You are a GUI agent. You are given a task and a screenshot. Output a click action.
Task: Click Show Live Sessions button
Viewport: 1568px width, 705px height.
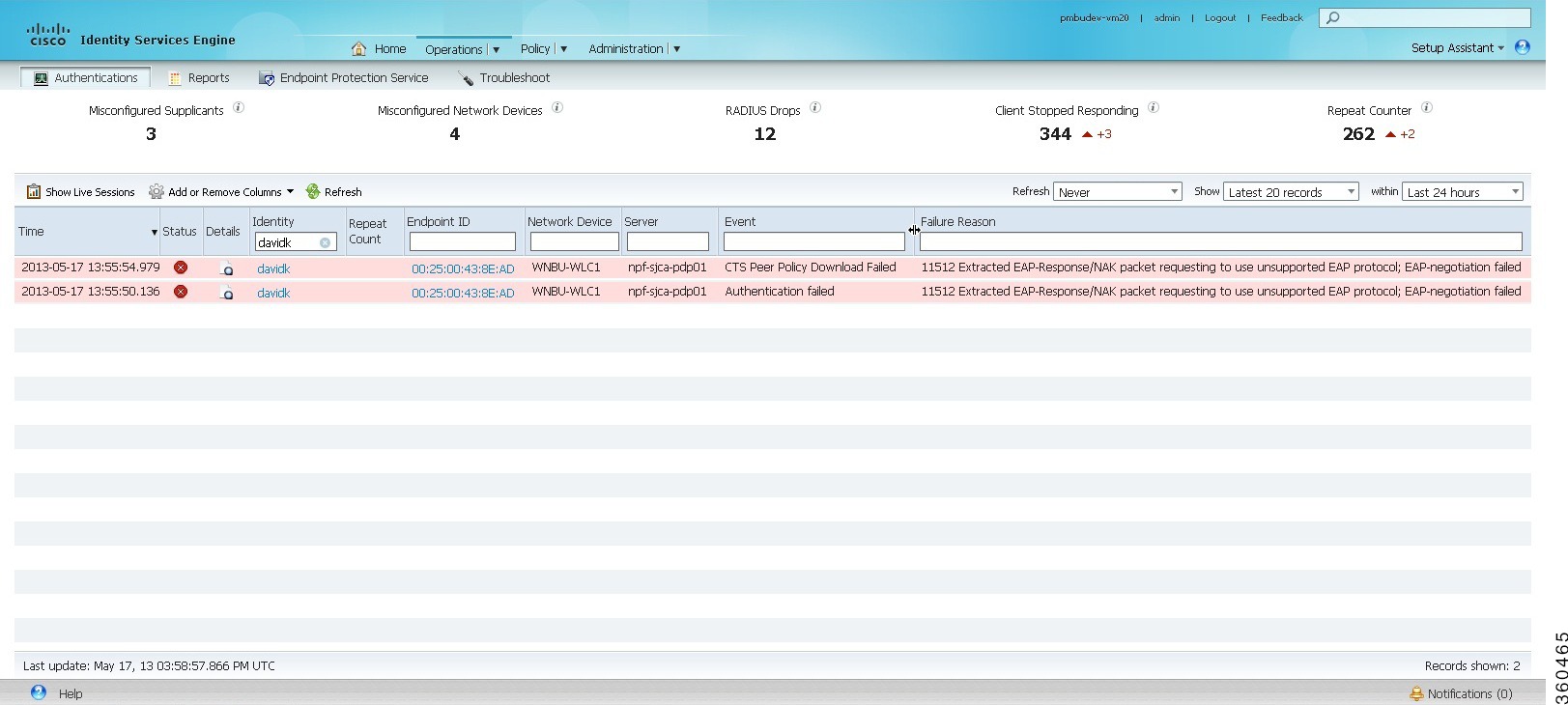[81, 191]
